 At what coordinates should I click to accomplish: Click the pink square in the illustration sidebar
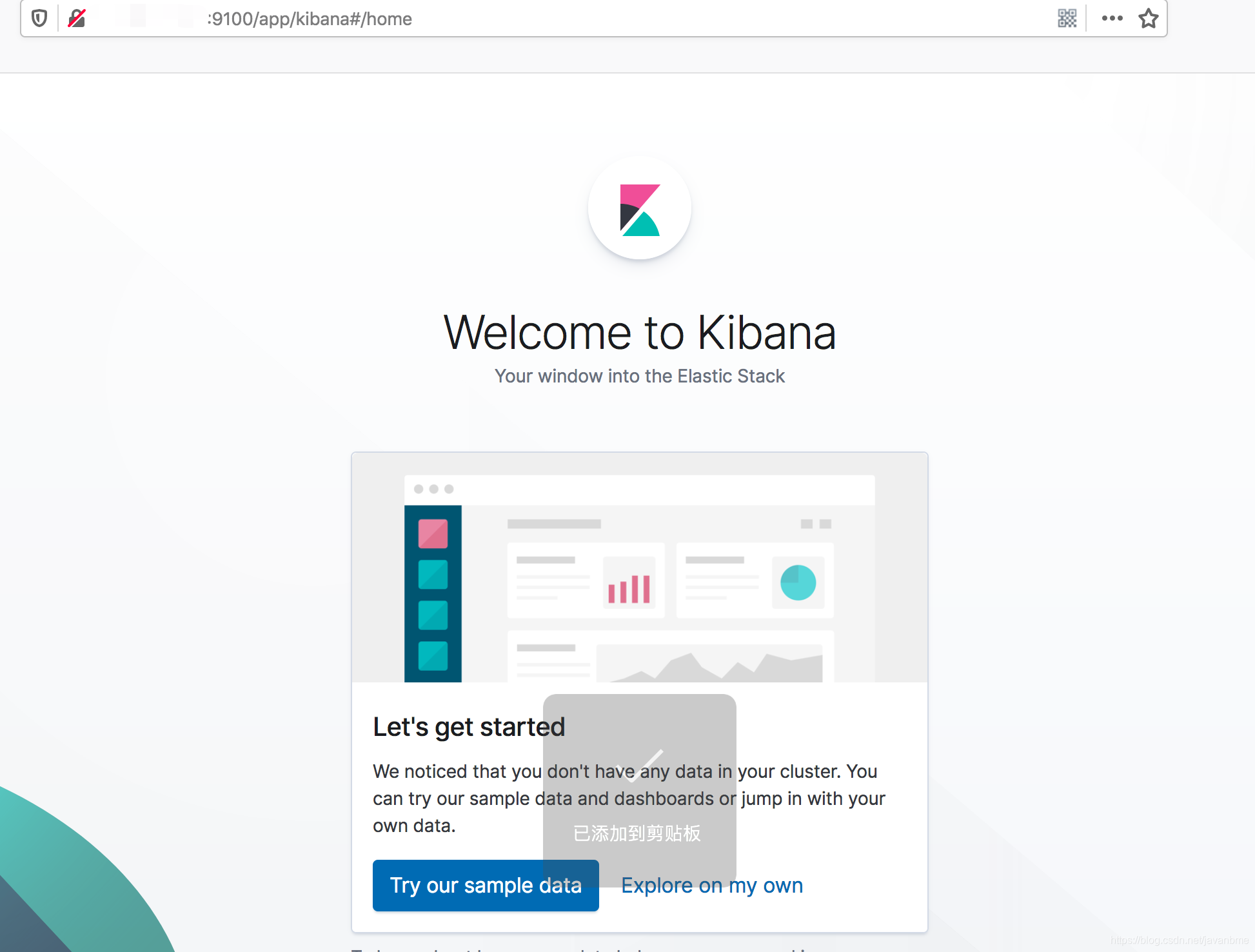433,534
